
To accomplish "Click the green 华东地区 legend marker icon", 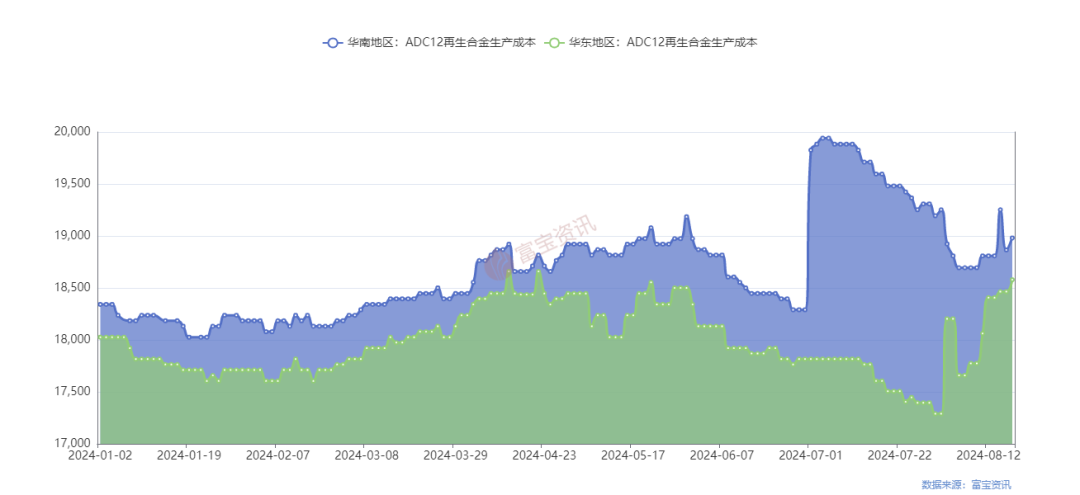I will pyautogui.click(x=554, y=42).
